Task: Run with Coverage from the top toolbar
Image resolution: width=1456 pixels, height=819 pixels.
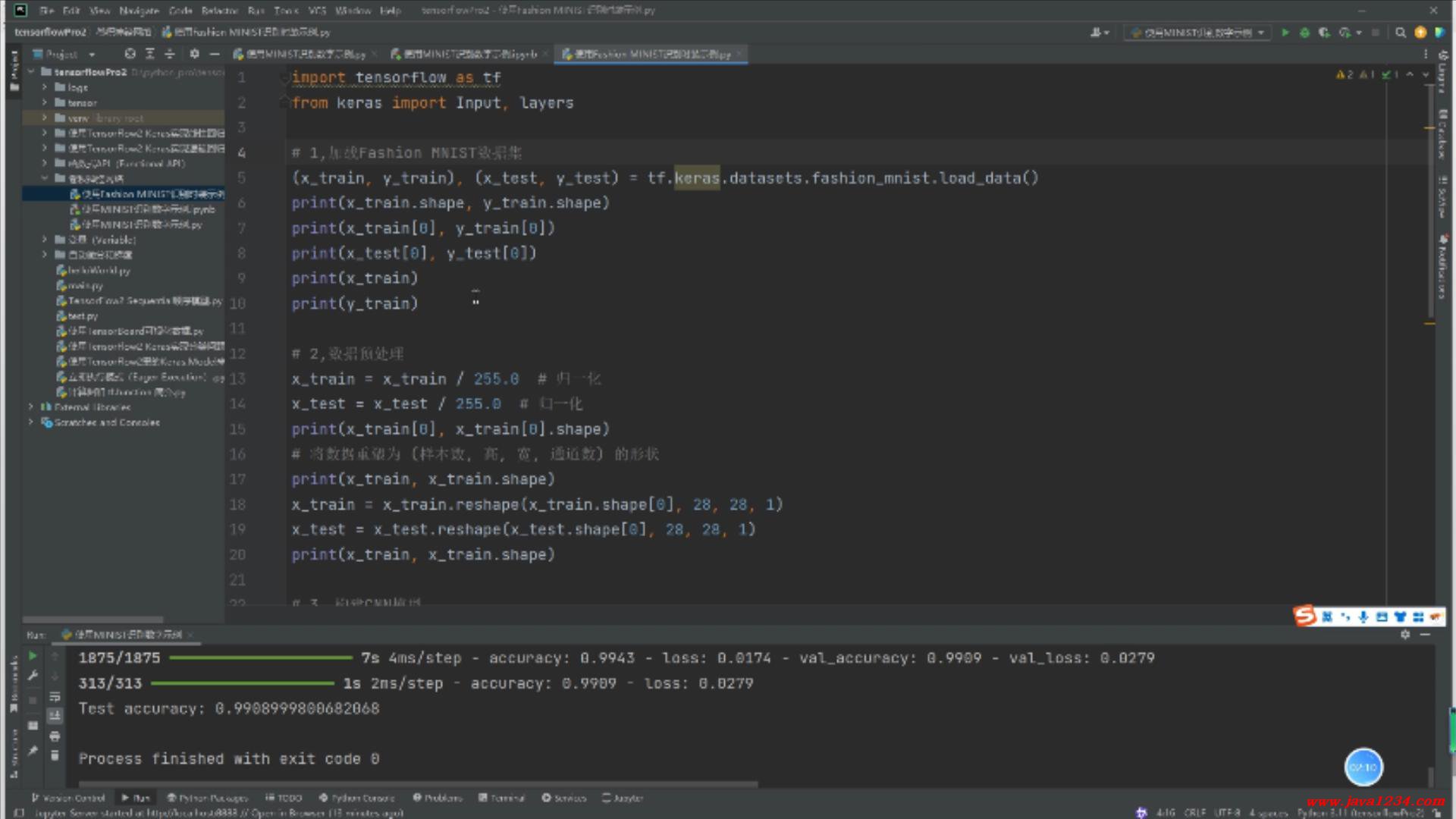Action: 1324,33
